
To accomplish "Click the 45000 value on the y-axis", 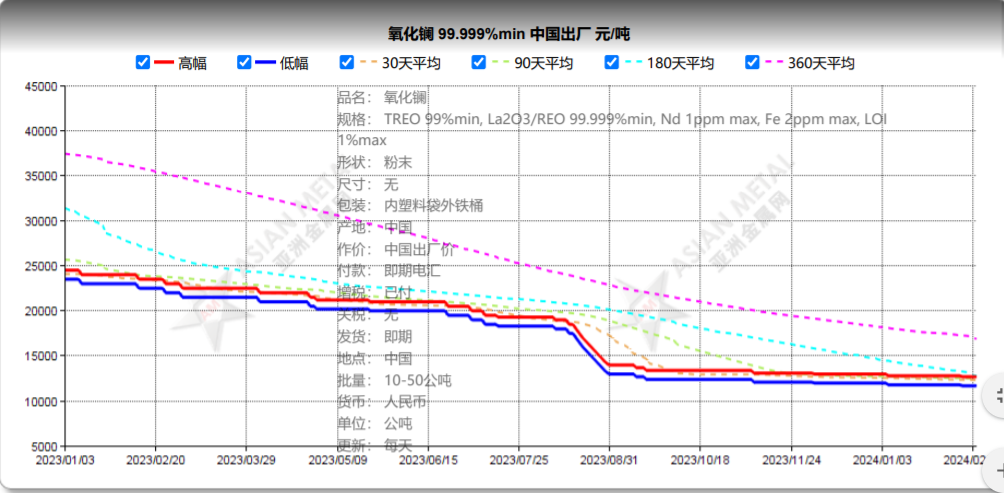I will click(x=39, y=86).
